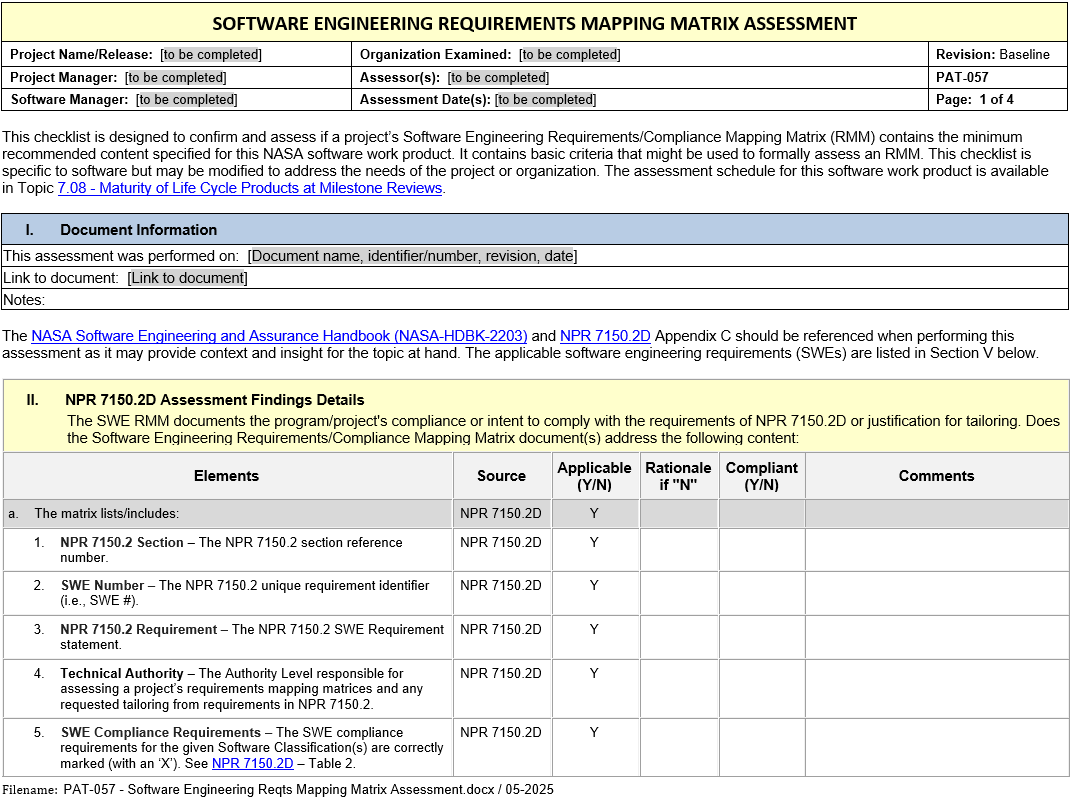
Task: Click Comments cell for SWE Number row
Action: 936,593
